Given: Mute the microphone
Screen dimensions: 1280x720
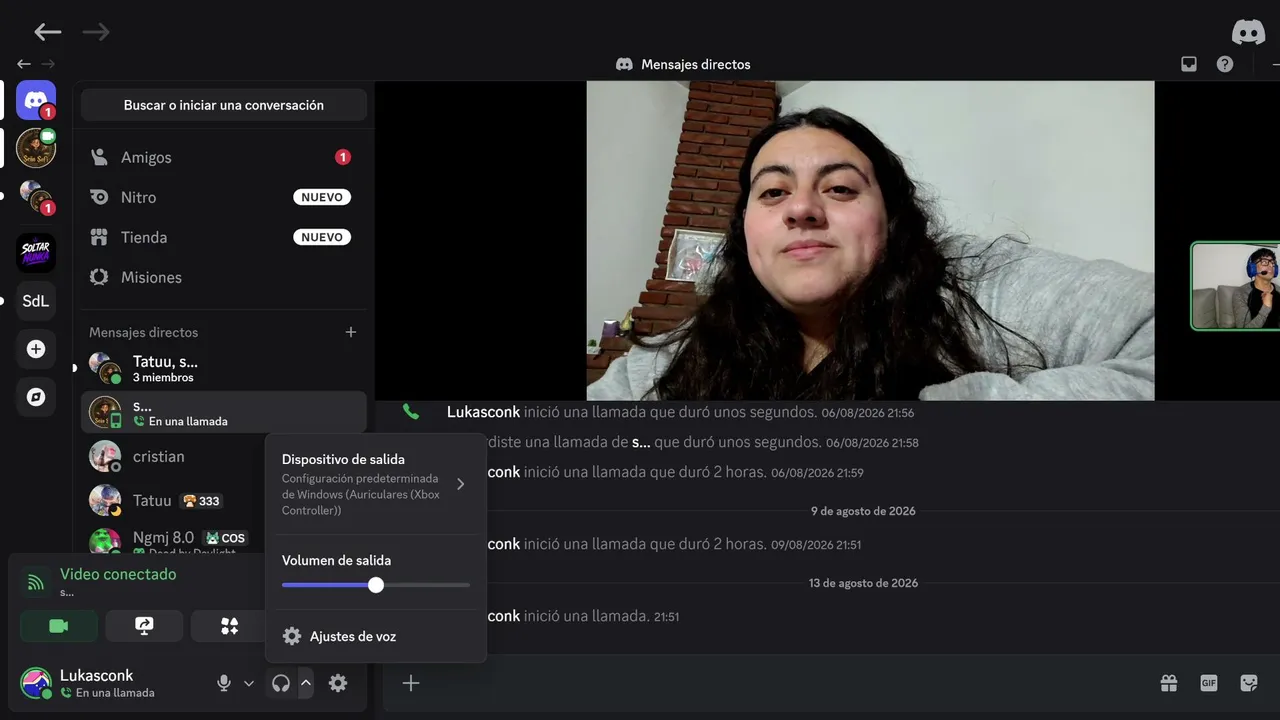Looking at the screenshot, I should tap(224, 683).
